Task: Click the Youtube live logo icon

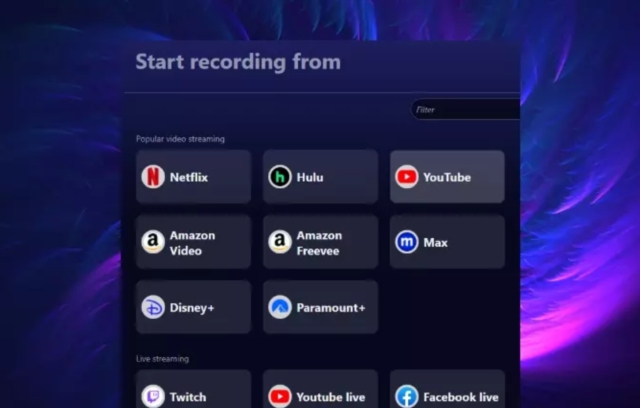Action: (280, 396)
